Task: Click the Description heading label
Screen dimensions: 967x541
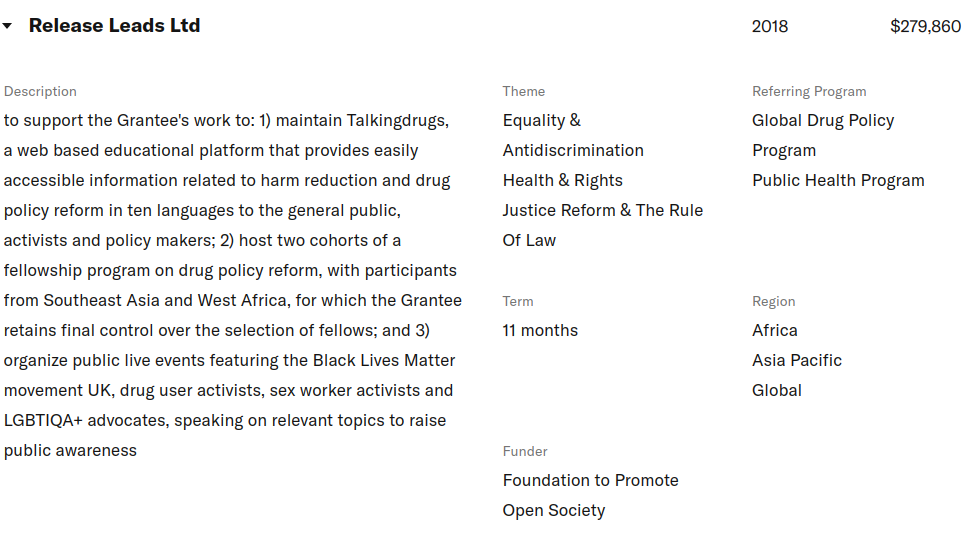Action: [40, 91]
